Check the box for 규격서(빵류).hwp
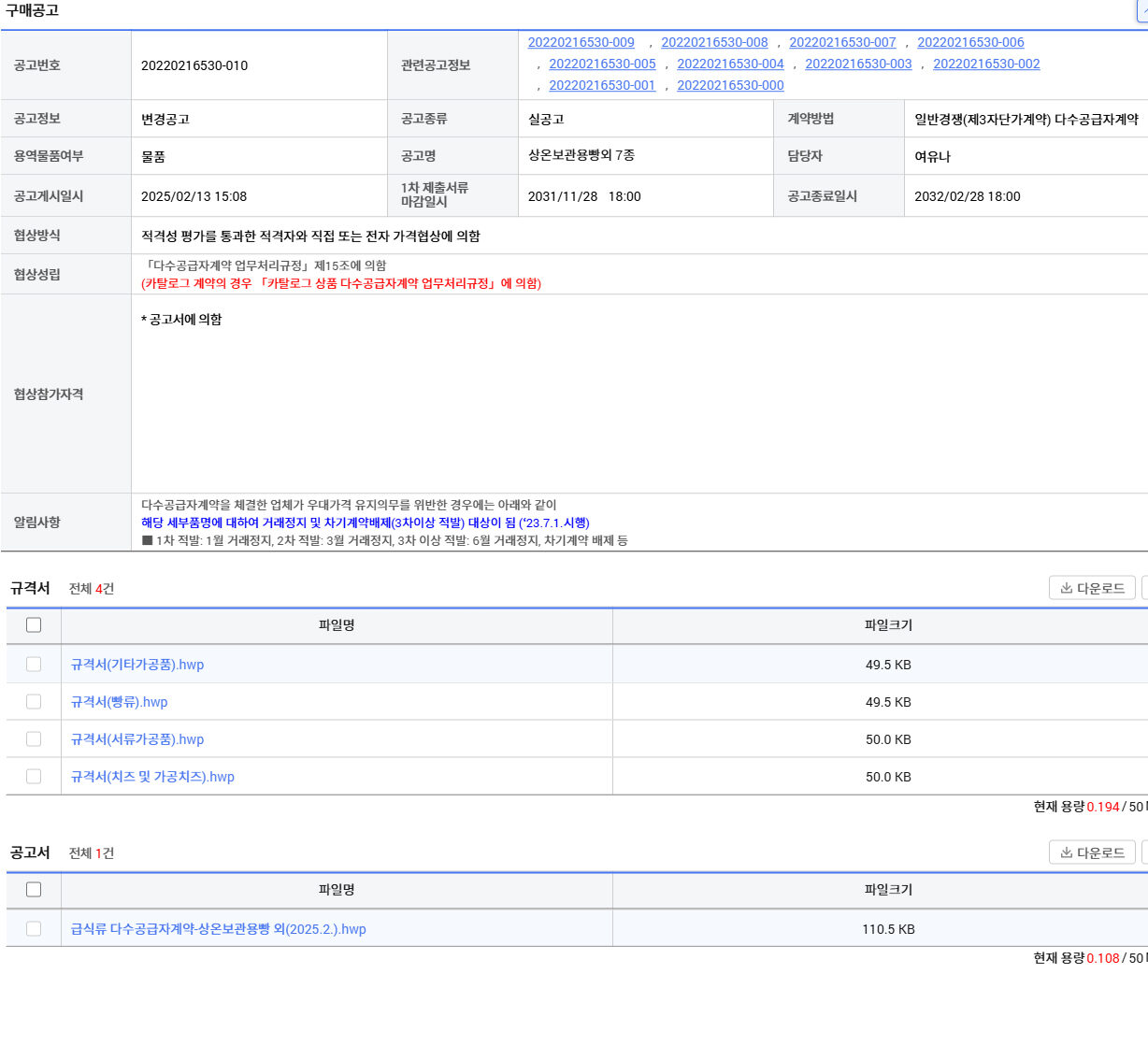The height and width of the screenshot is (1060, 1148). (x=34, y=702)
